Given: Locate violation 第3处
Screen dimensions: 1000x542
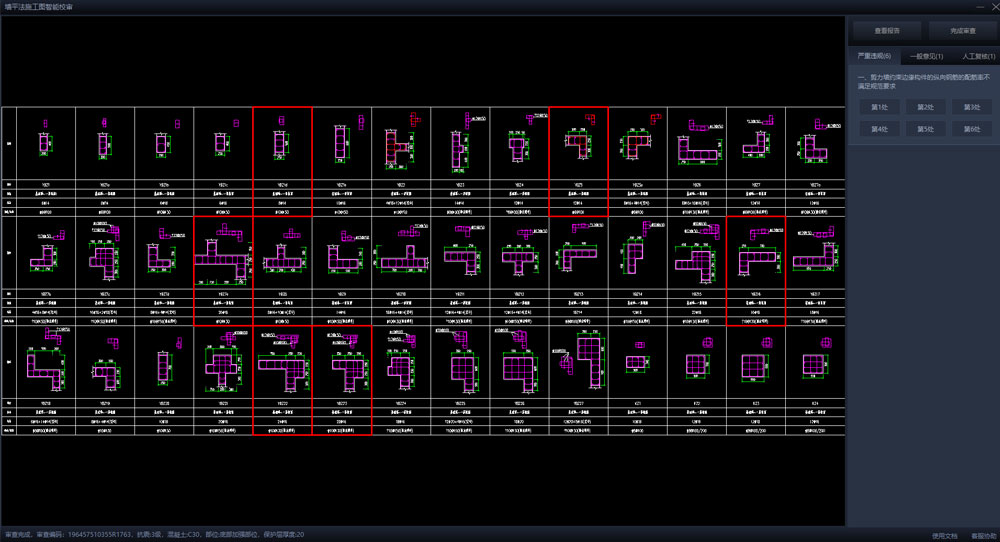Looking at the screenshot, I should click(970, 107).
